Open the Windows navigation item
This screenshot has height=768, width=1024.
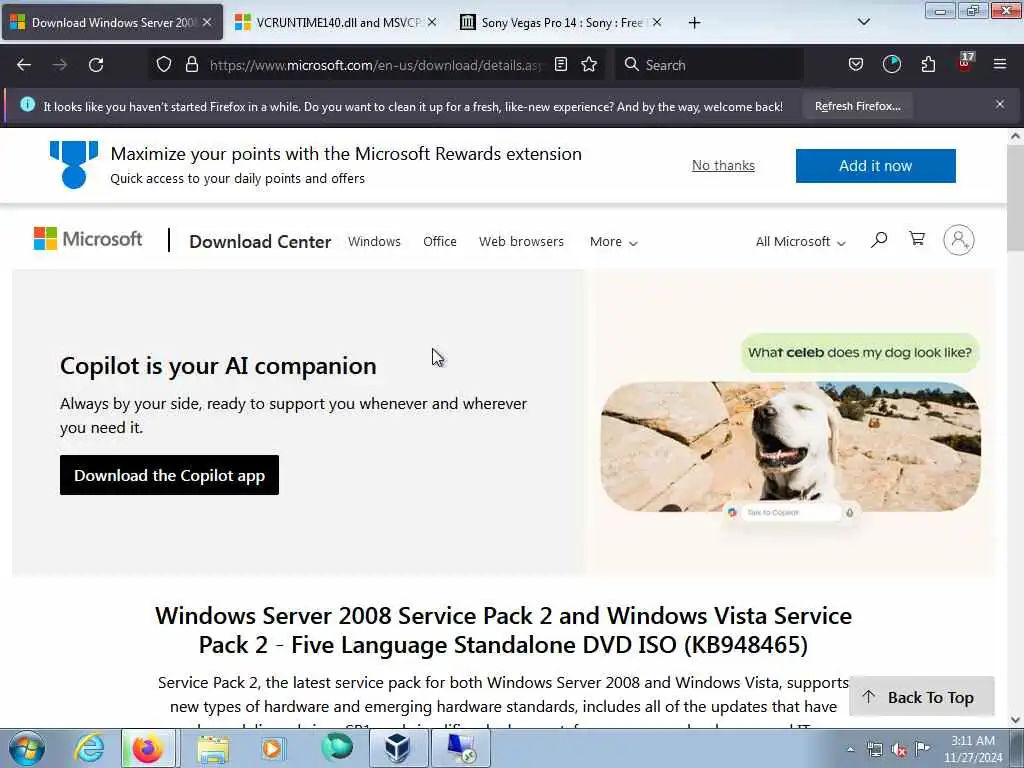click(374, 242)
